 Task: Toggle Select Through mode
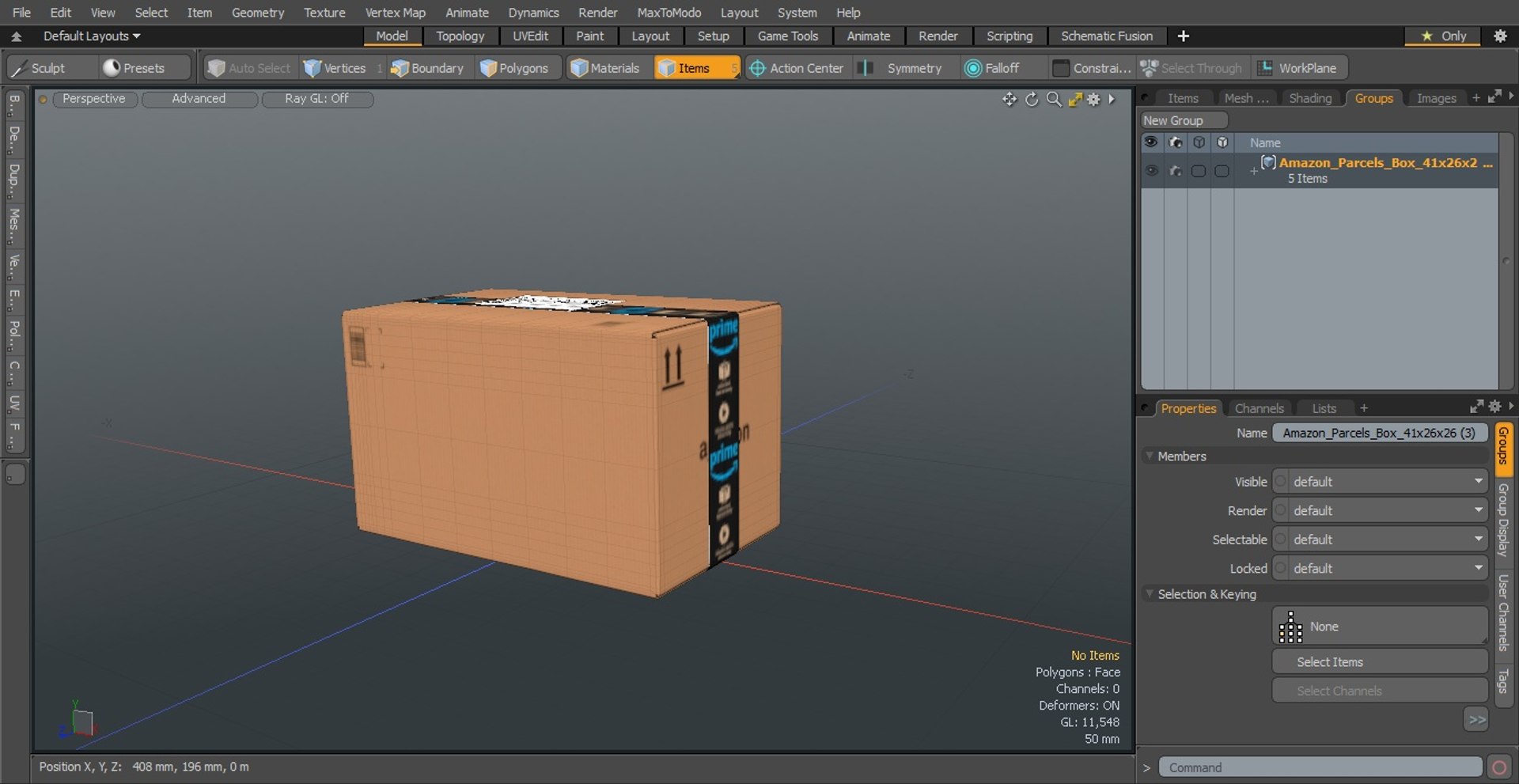tap(1191, 68)
